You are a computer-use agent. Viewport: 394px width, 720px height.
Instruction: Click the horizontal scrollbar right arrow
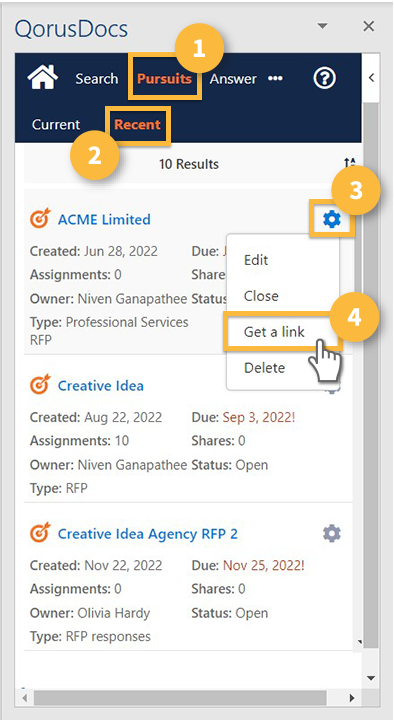click(x=352, y=697)
